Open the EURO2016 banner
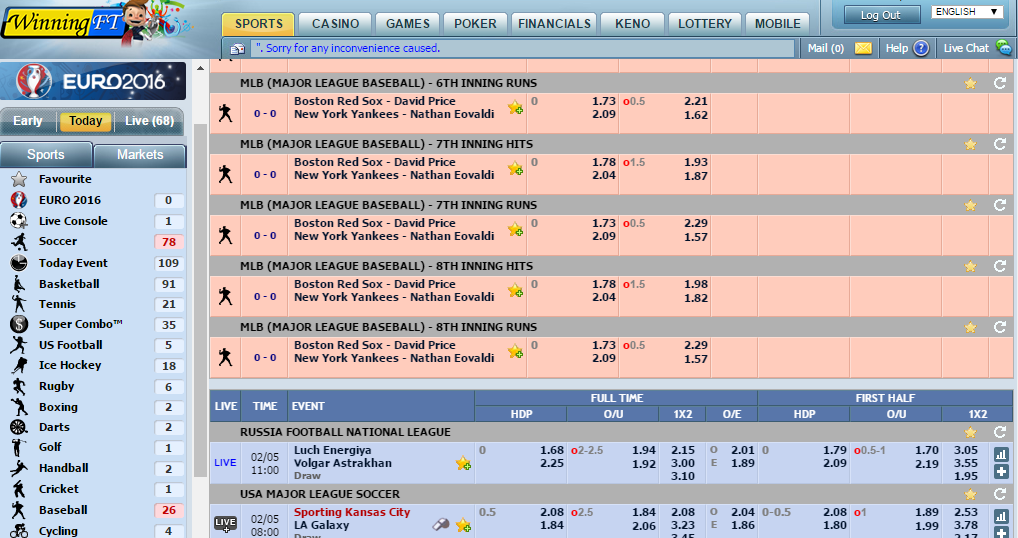Image resolution: width=1018 pixels, height=538 pixels. tap(93, 81)
